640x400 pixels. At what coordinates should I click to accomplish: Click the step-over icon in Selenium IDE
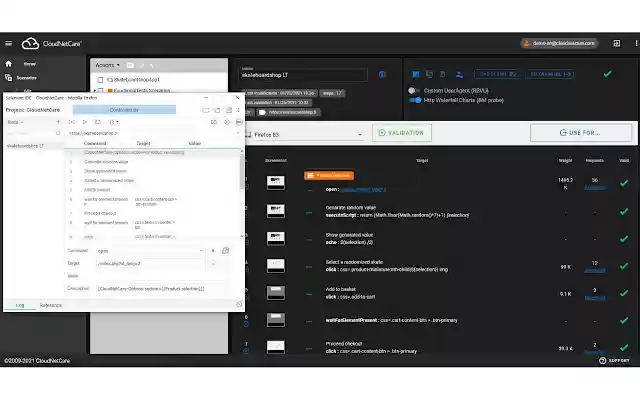click(x=98, y=122)
